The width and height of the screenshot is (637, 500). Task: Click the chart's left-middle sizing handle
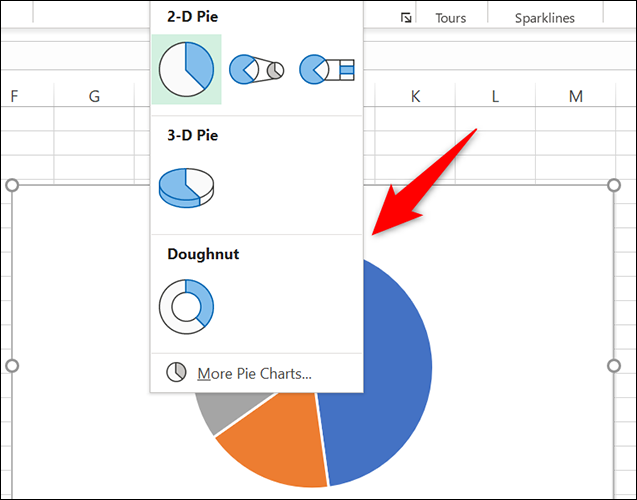[12, 366]
